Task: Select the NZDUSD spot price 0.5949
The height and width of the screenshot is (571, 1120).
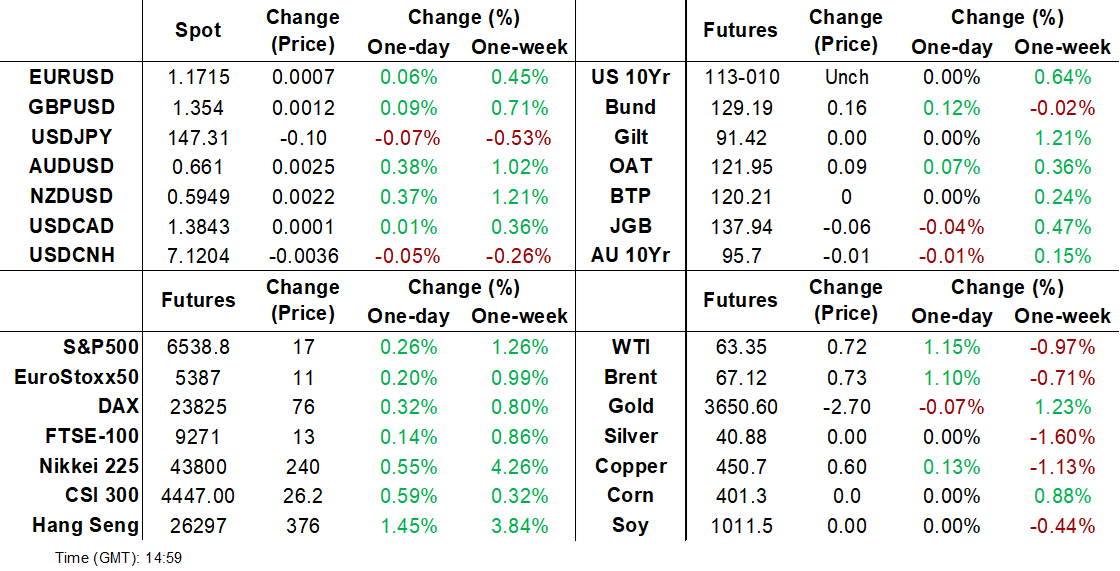Action: click(x=199, y=197)
